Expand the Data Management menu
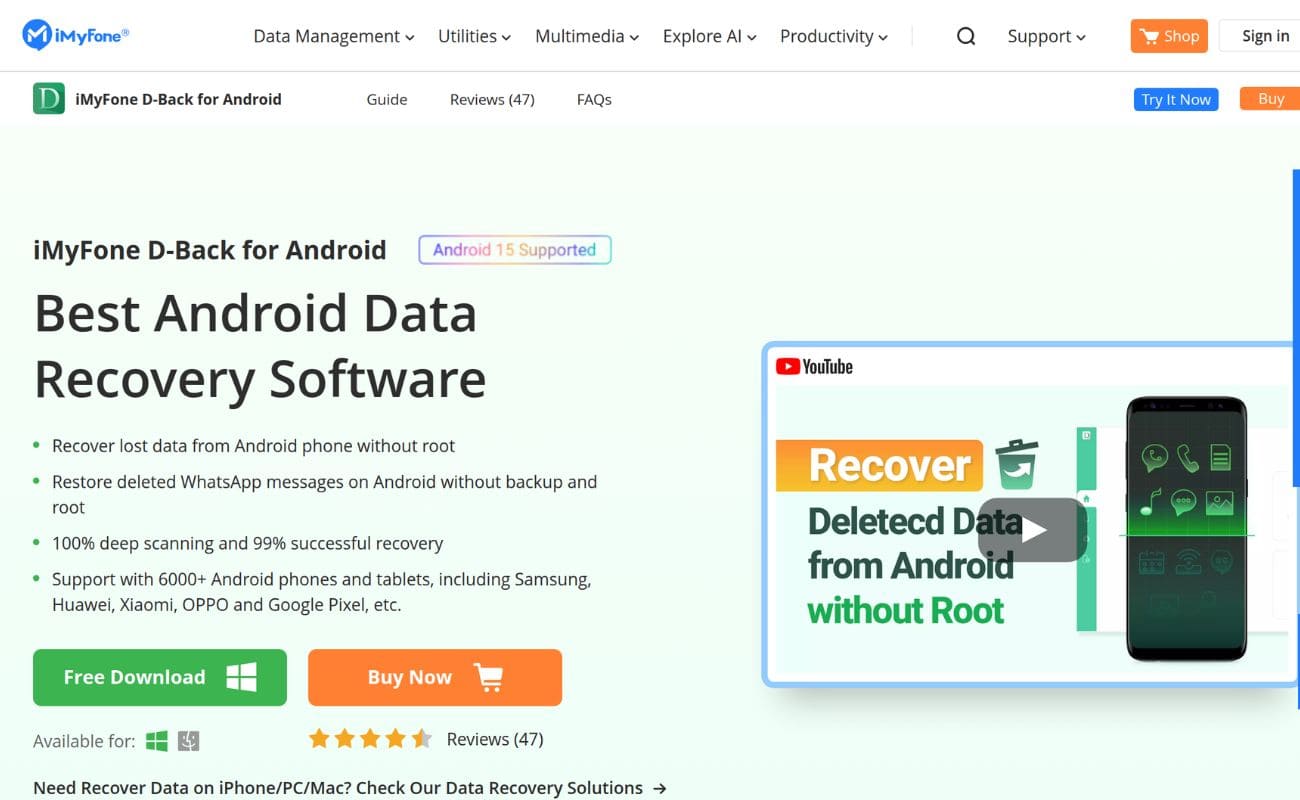The width and height of the screenshot is (1300, 800). (333, 36)
